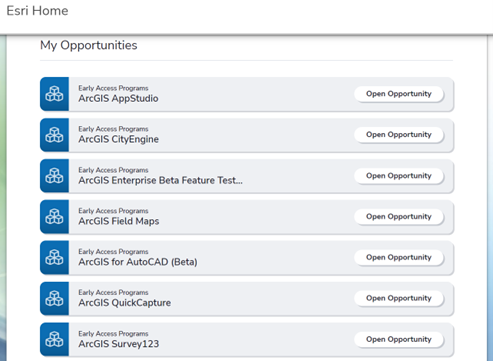The width and height of the screenshot is (493, 361).
Task: Open Opportunity for ArcGIS QuickCapture
Action: click(399, 298)
